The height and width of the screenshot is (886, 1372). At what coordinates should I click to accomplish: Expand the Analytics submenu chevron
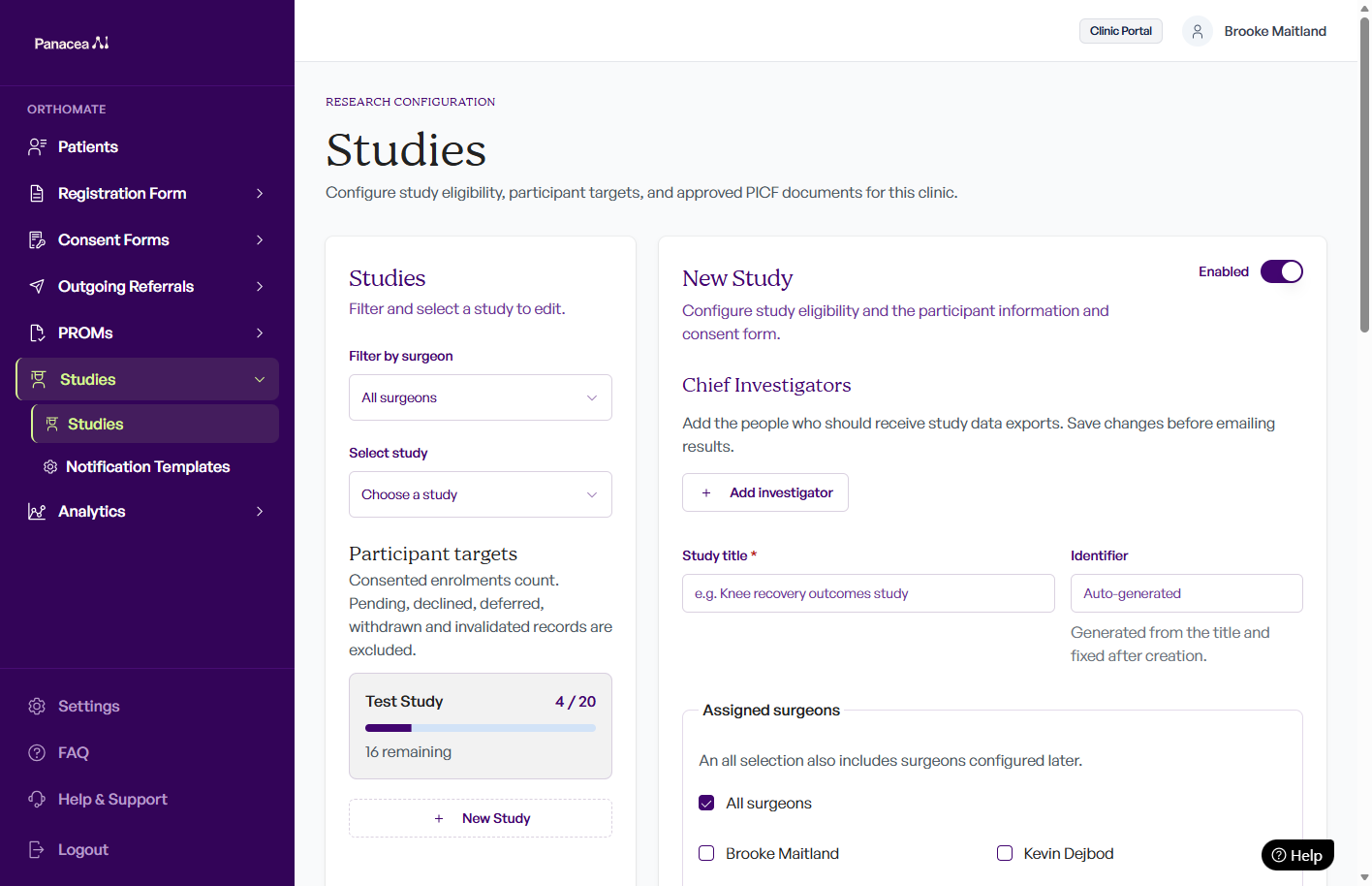pos(260,511)
